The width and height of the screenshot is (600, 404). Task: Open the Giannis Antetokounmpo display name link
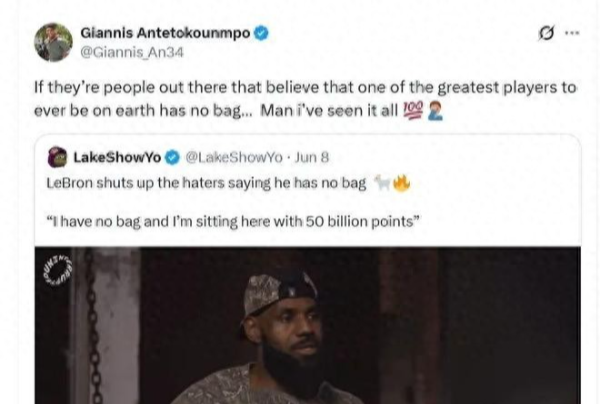coord(165,33)
